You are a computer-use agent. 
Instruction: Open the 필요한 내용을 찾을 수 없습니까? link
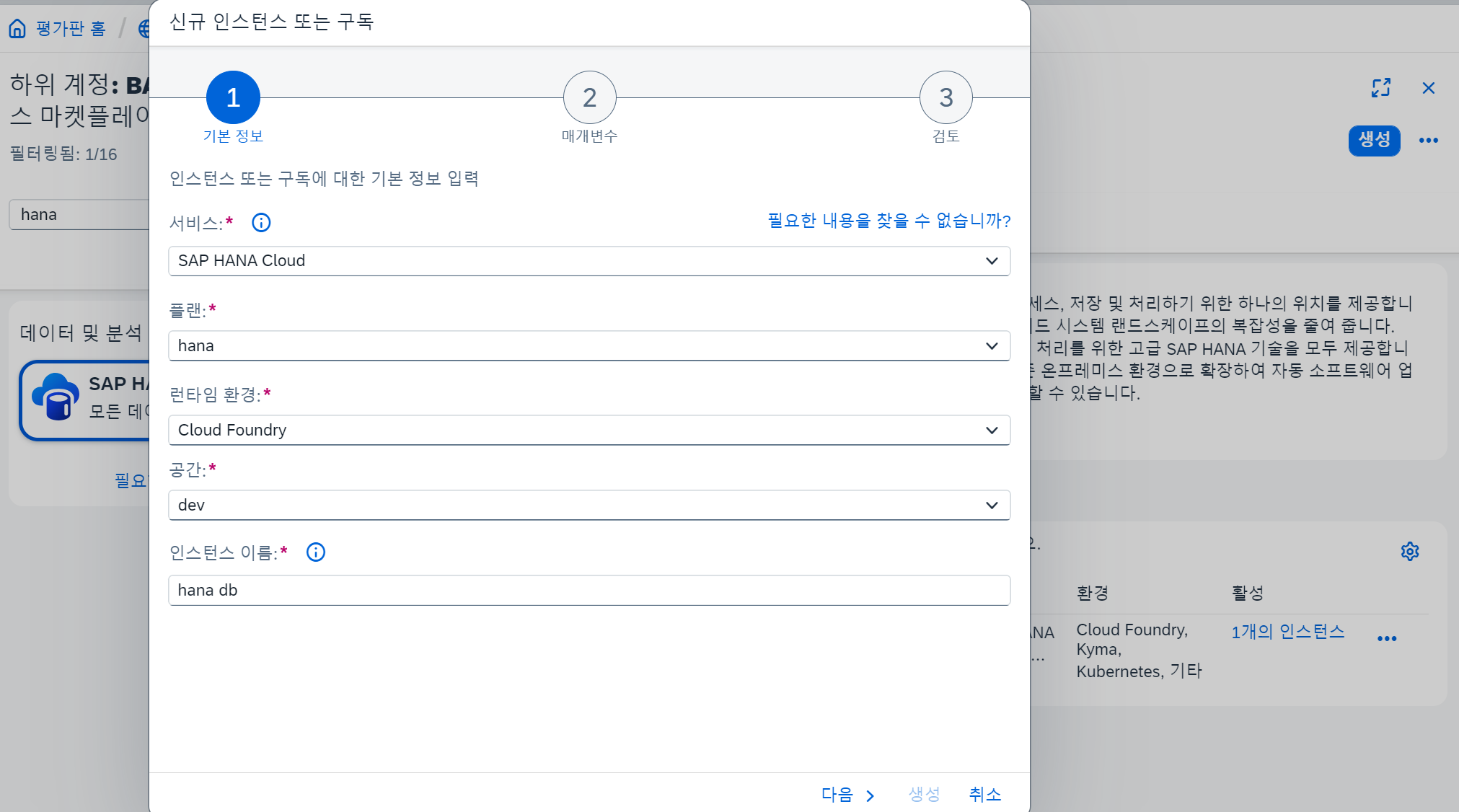coord(889,221)
